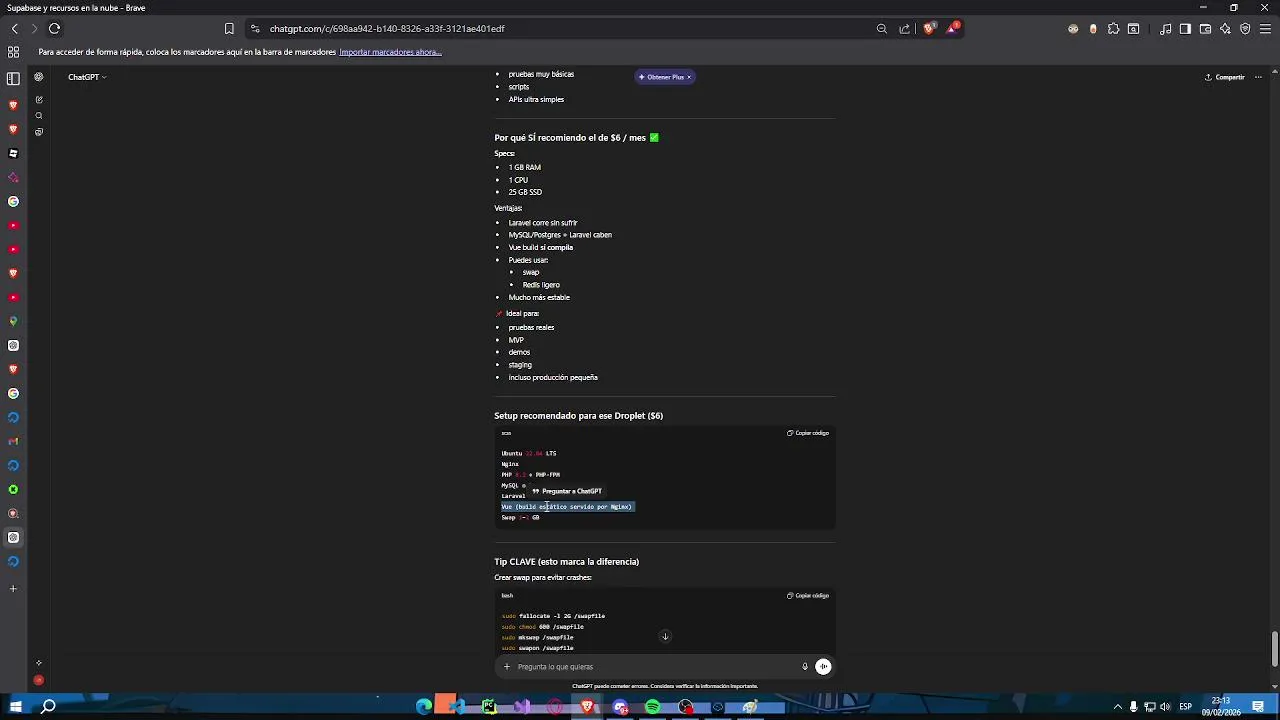Click the Apps grid icon in bookmarks bar
1280x720 pixels.
click(13, 52)
